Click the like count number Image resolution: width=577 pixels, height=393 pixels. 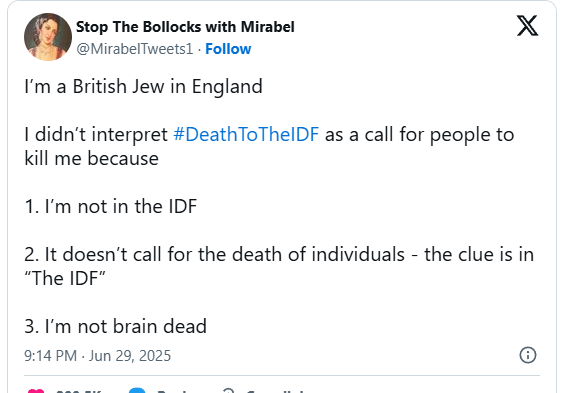tap(78, 392)
